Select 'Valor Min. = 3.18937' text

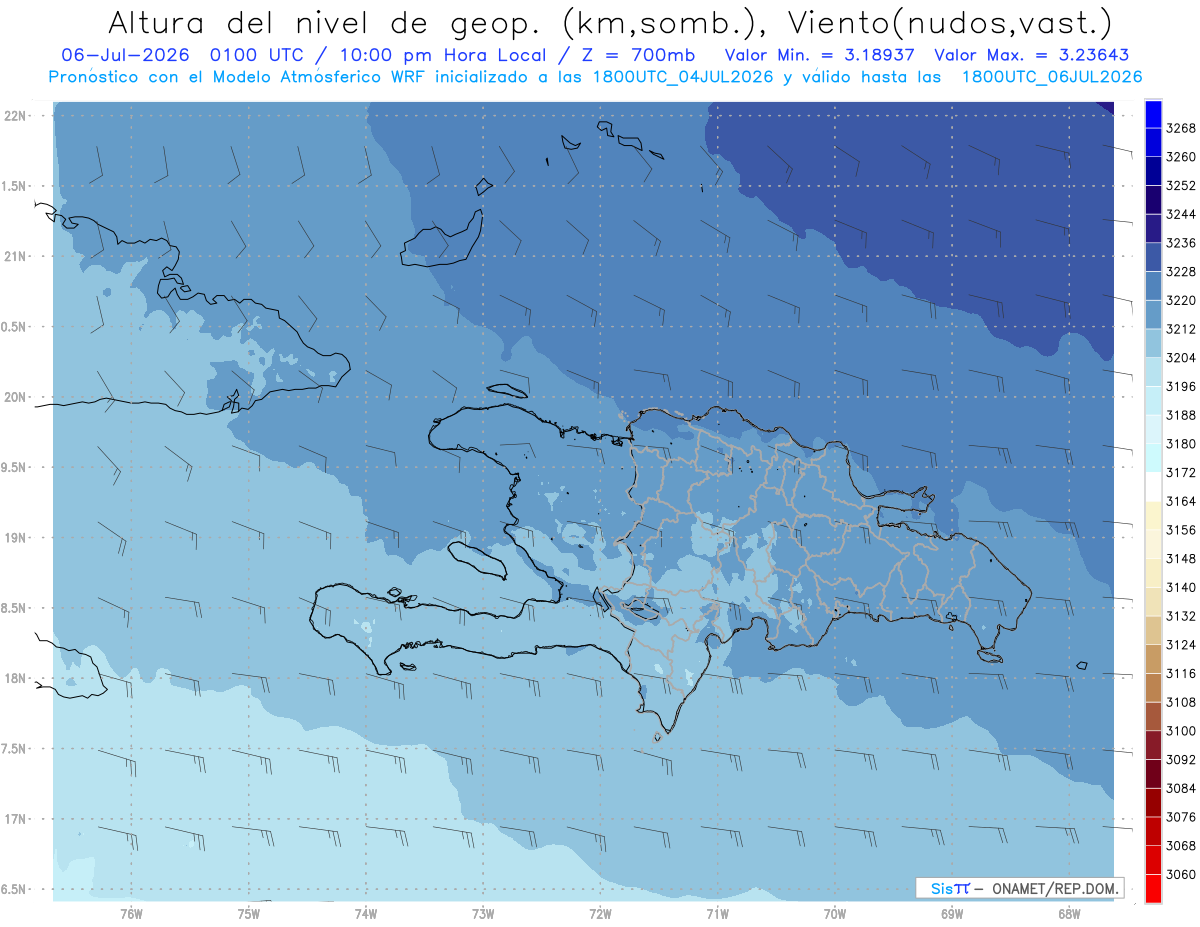819,56
